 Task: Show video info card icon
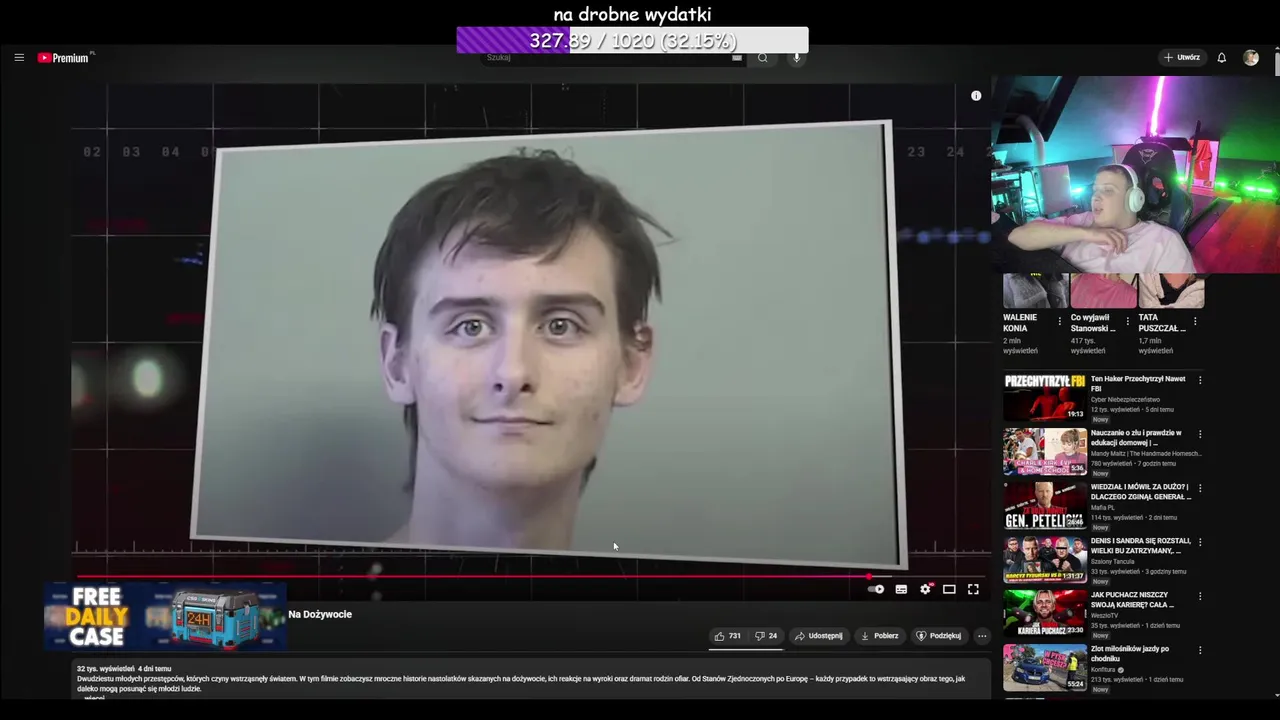(976, 96)
